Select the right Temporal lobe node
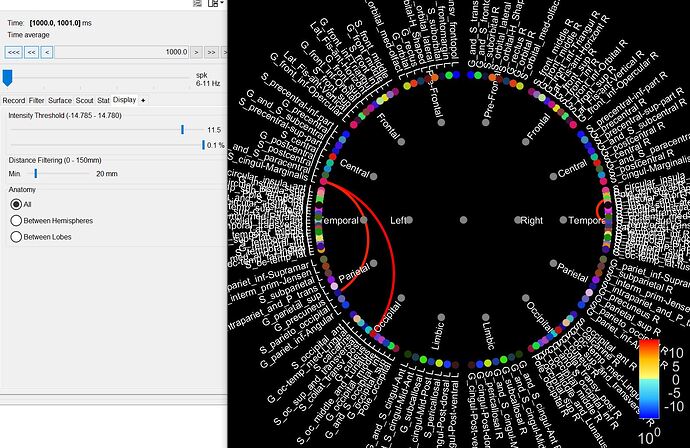690x448 pixels. point(563,220)
